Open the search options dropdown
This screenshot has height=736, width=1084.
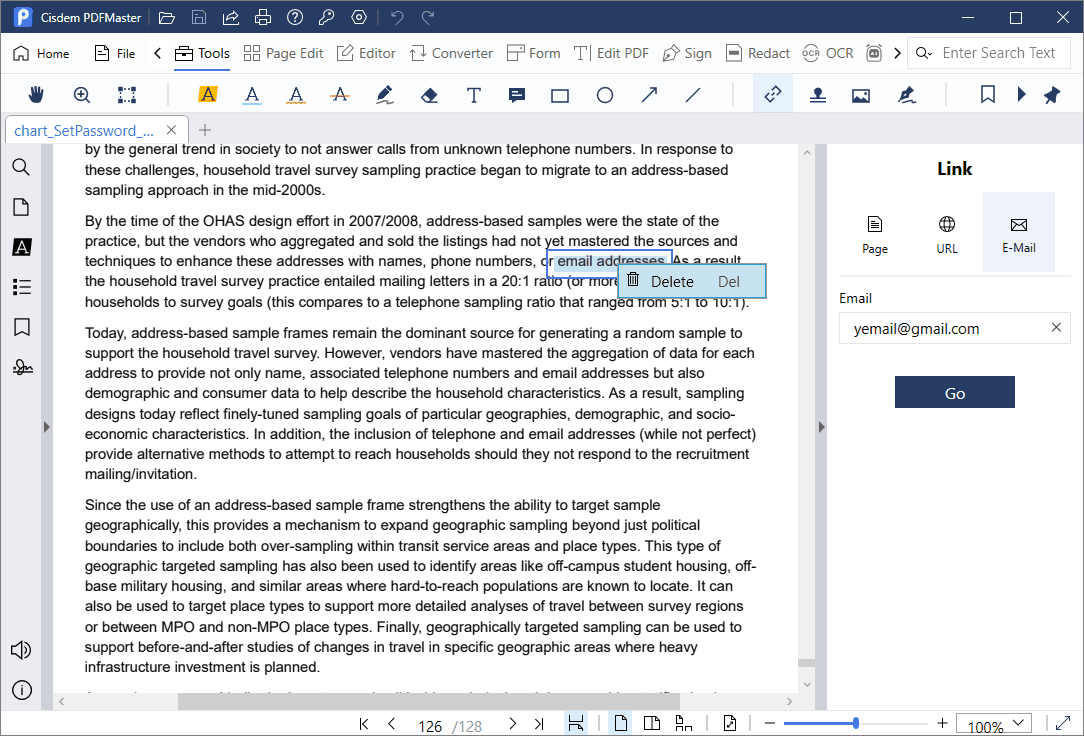(924, 53)
